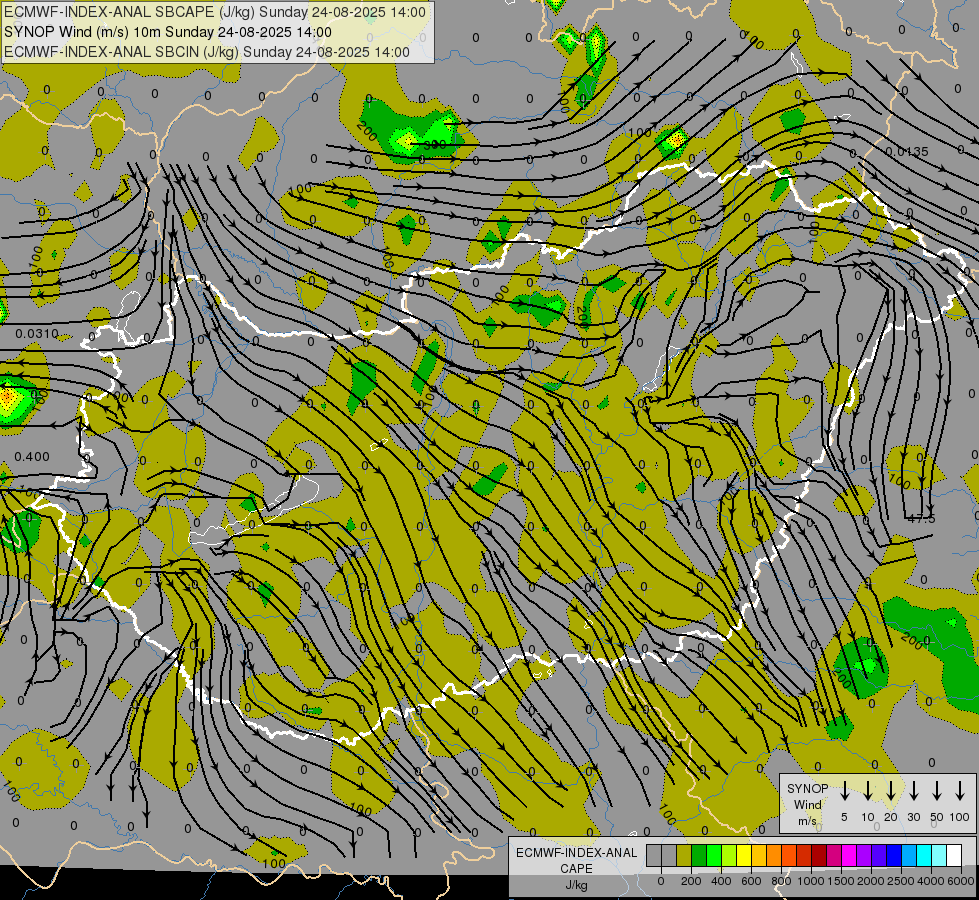This screenshot has width=979, height=900.
Task: Pick the pure blue swatch before the 2500 tick
Action: (893, 855)
